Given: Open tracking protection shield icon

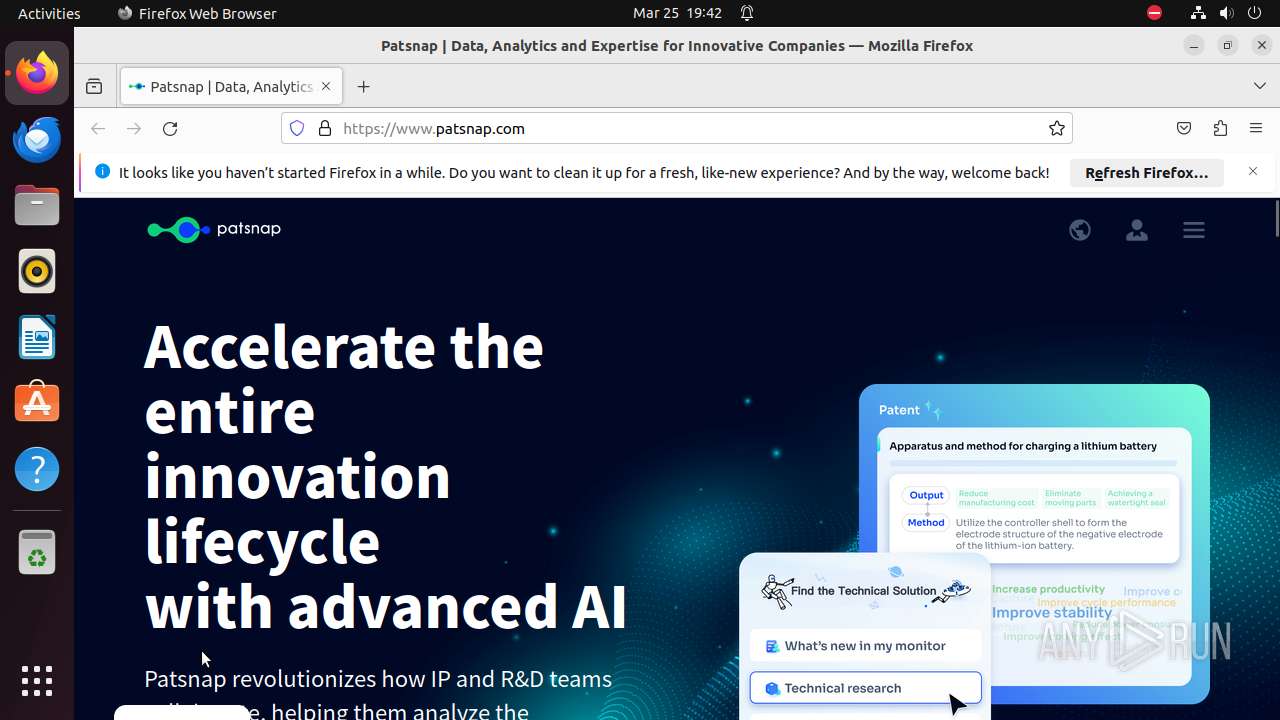Looking at the screenshot, I should click(x=297, y=128).
